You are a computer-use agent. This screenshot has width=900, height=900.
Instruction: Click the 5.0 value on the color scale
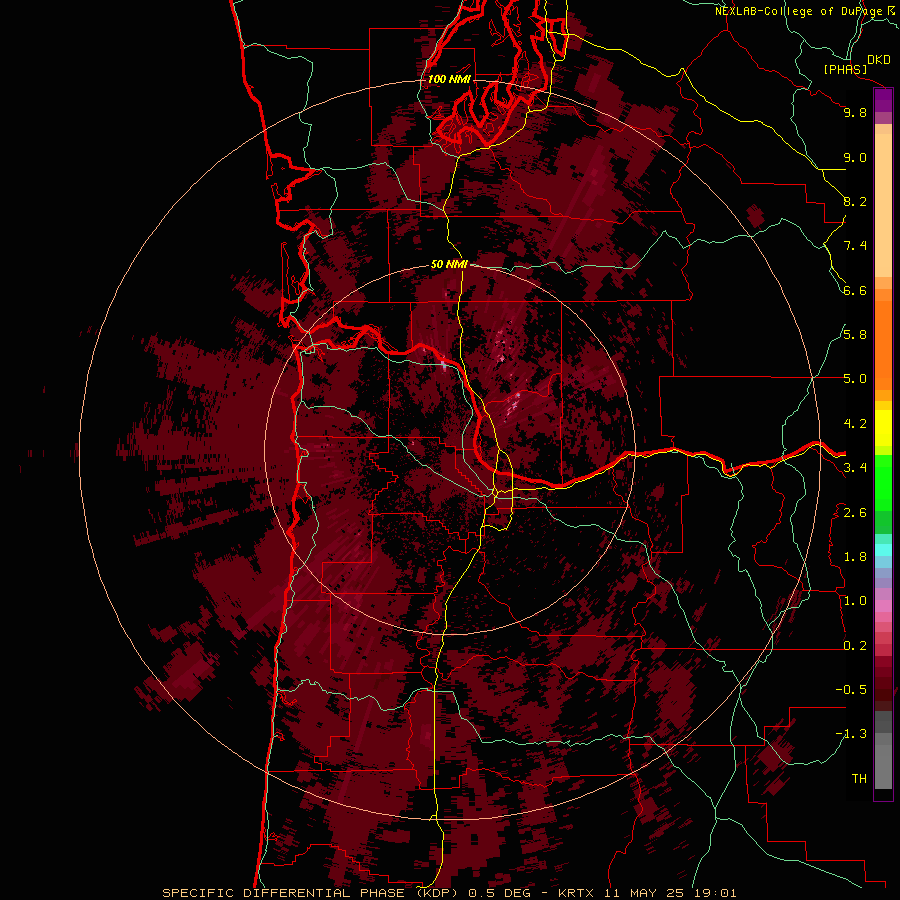855,379
